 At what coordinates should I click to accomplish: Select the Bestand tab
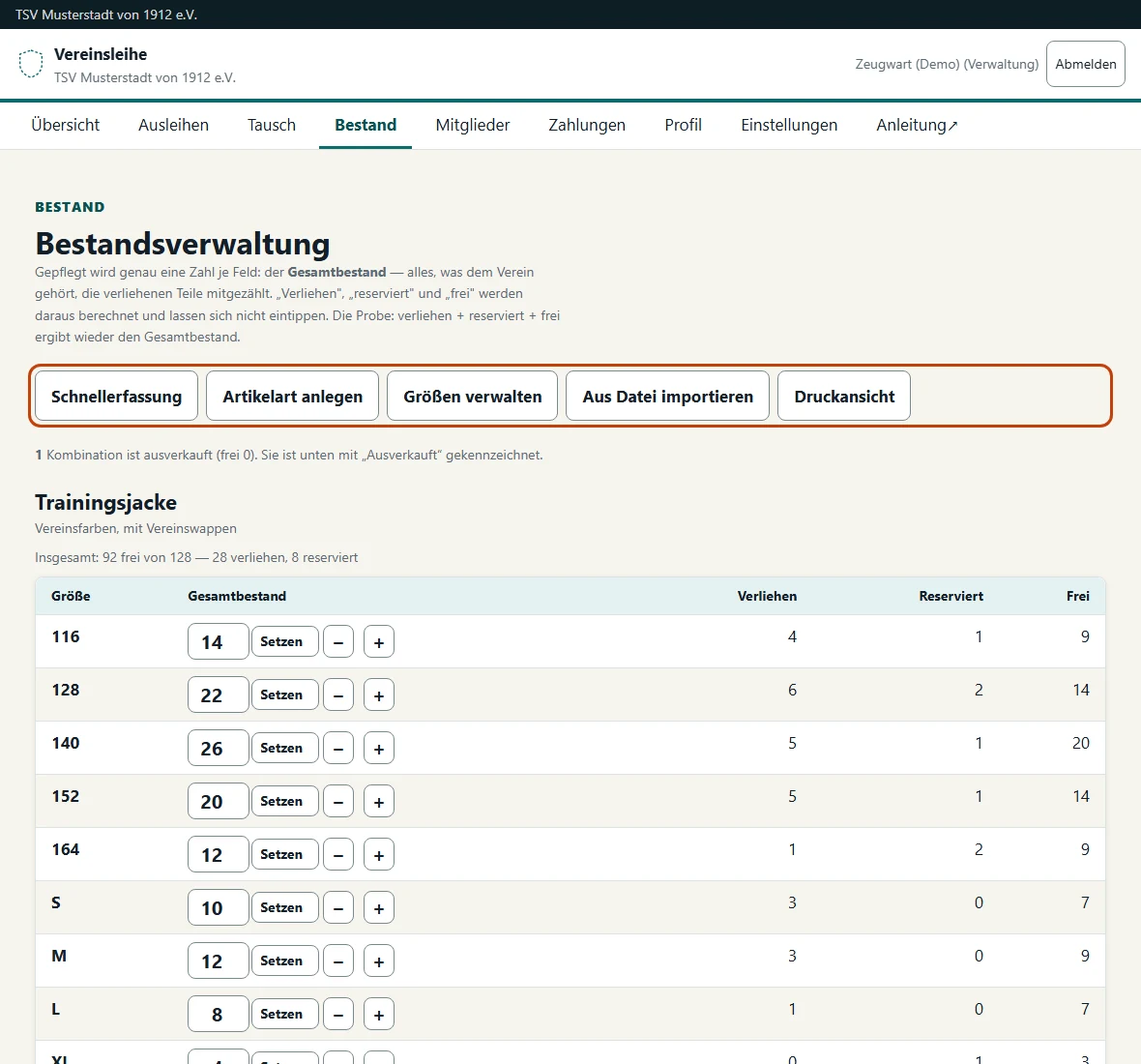(366, 125)
